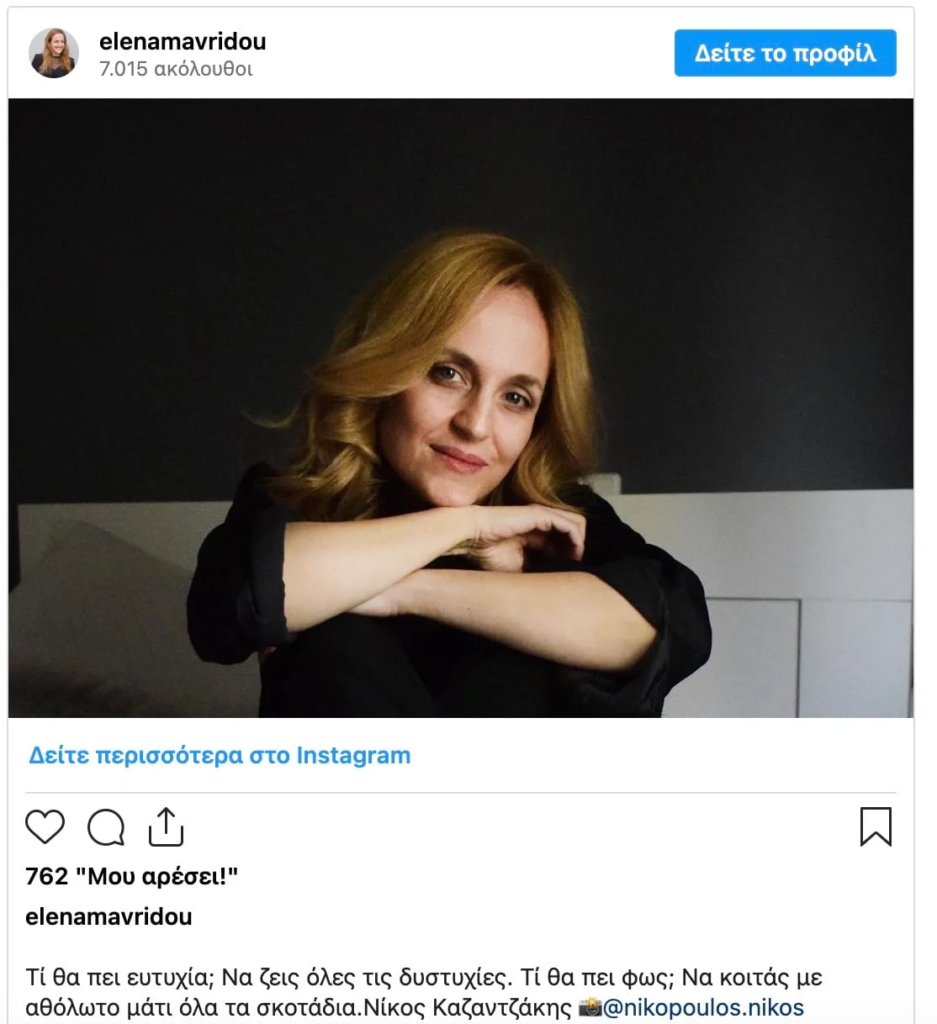Click the bold elenamavridou name above the caption
This screenshot has height=1024, width=937.
pos(108,916)
